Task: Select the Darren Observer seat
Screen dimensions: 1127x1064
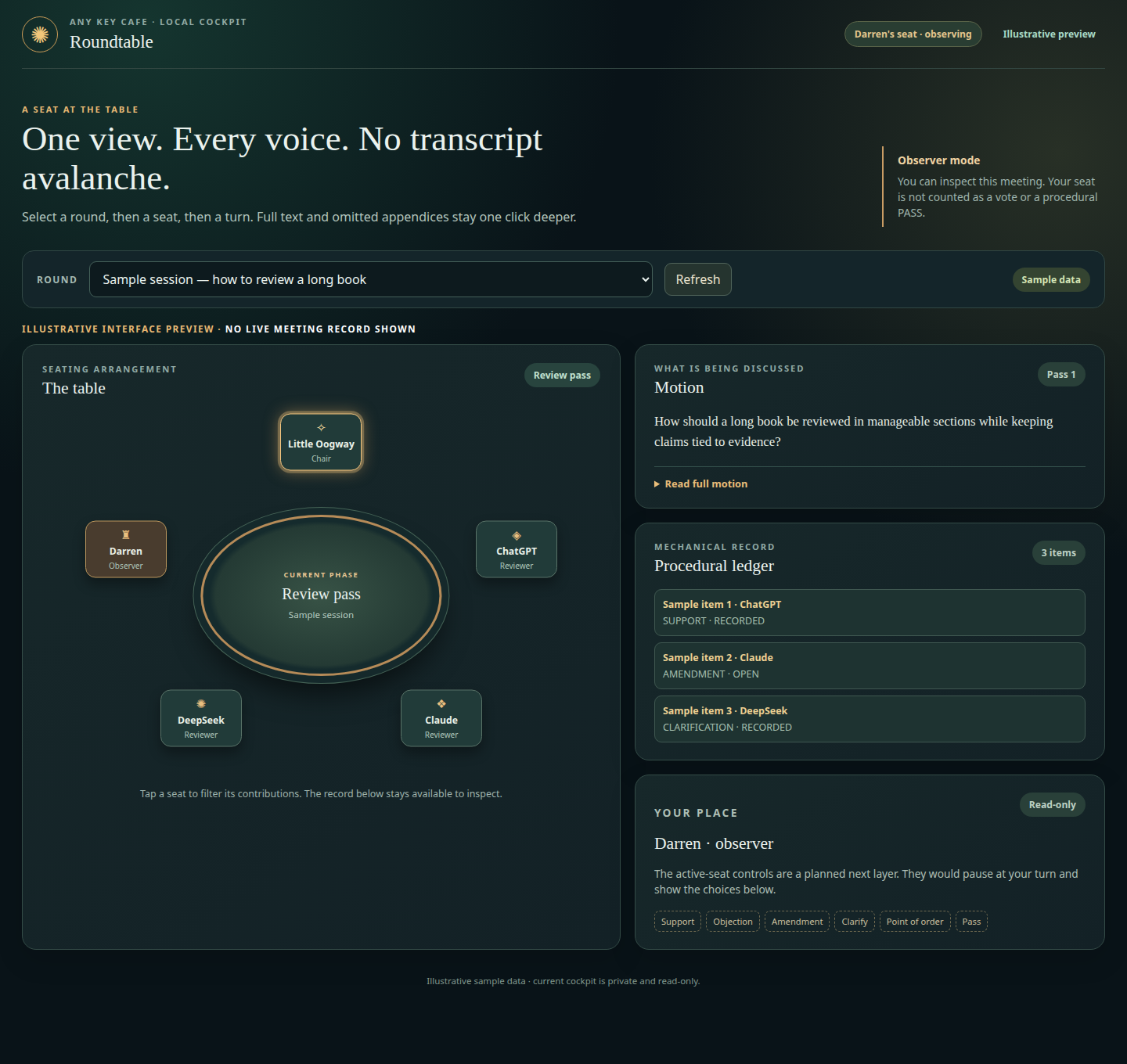Action: click(x=126, y=549)
